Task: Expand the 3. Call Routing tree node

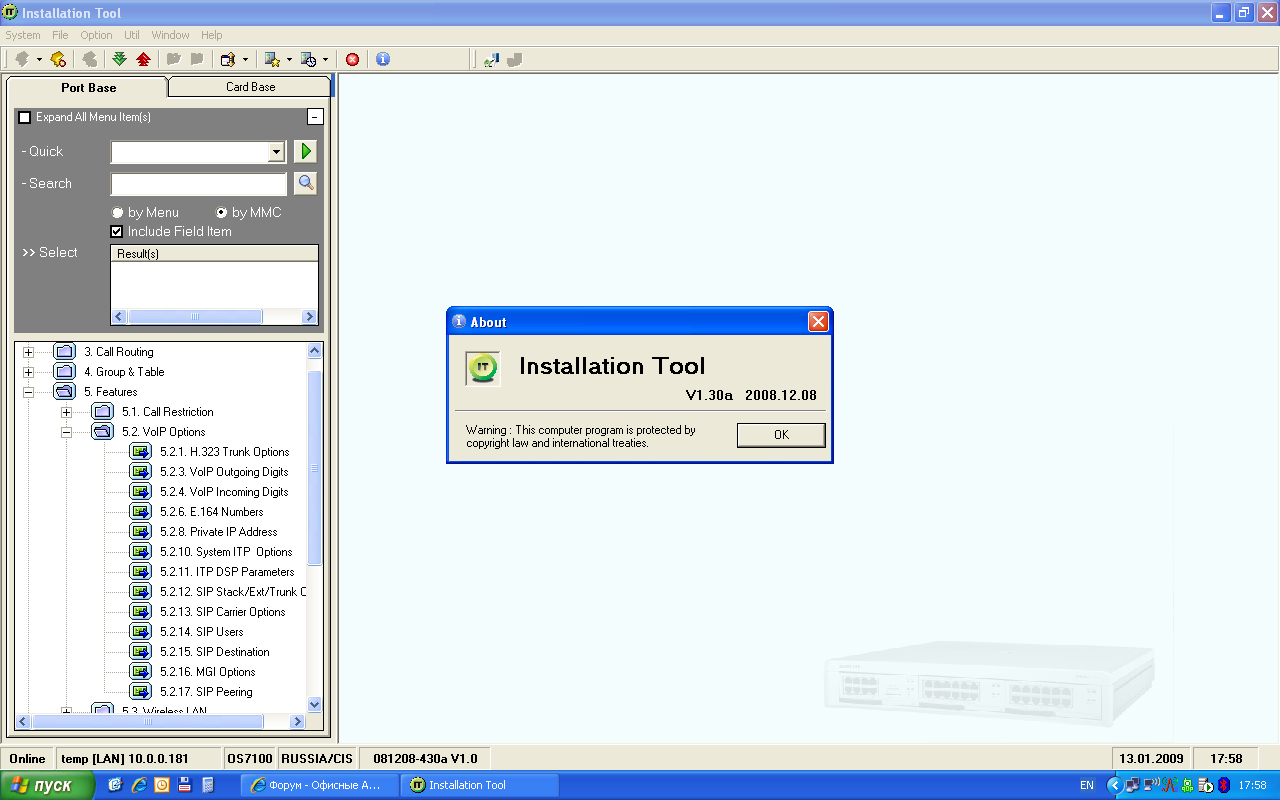Action: [x=29, y=352]
